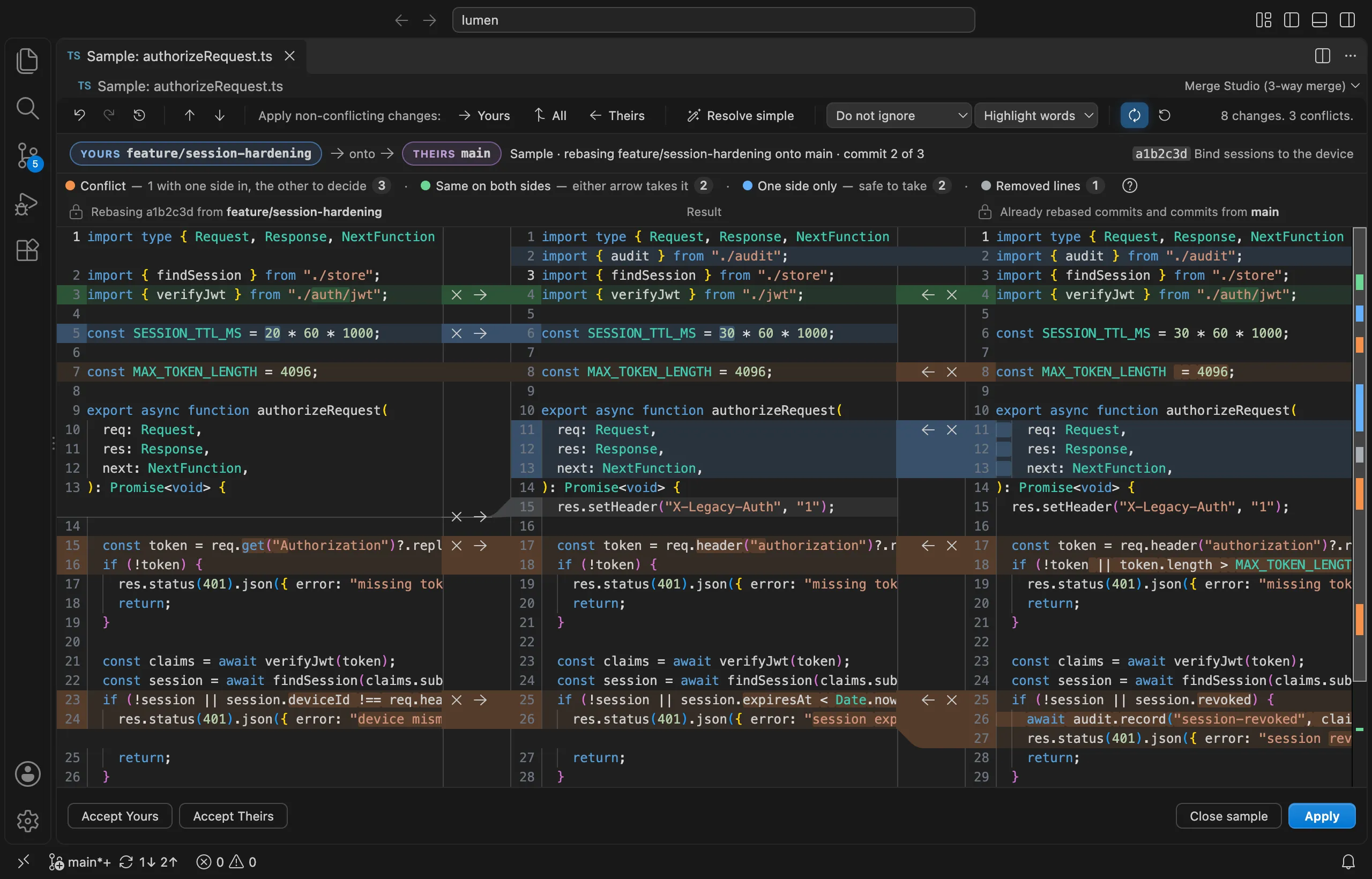This screenshot has width=1372, height=879.
Task: Open the legend help question mark
Action: [x=1129, y=186]
